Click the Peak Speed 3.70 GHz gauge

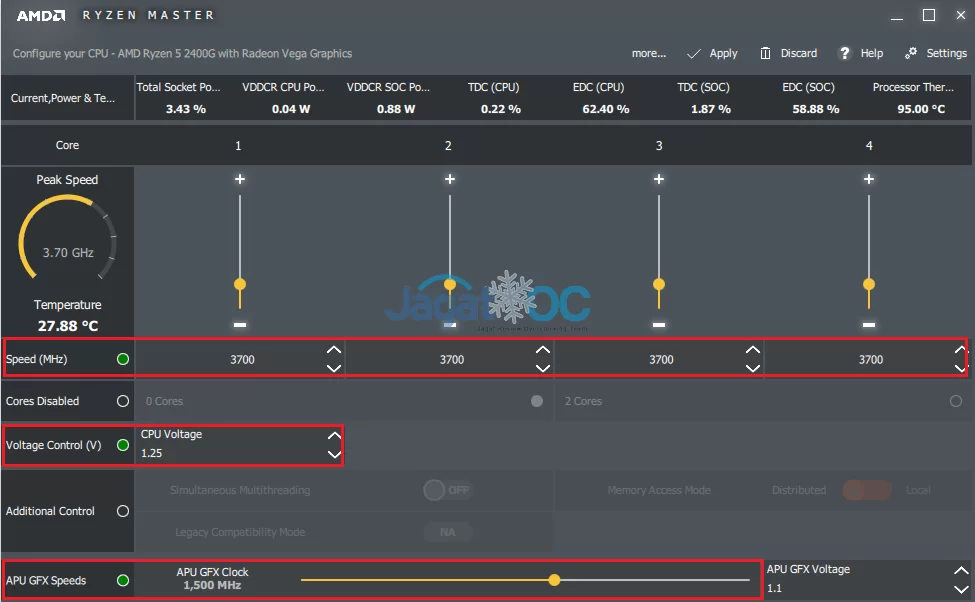click(67, 239)
